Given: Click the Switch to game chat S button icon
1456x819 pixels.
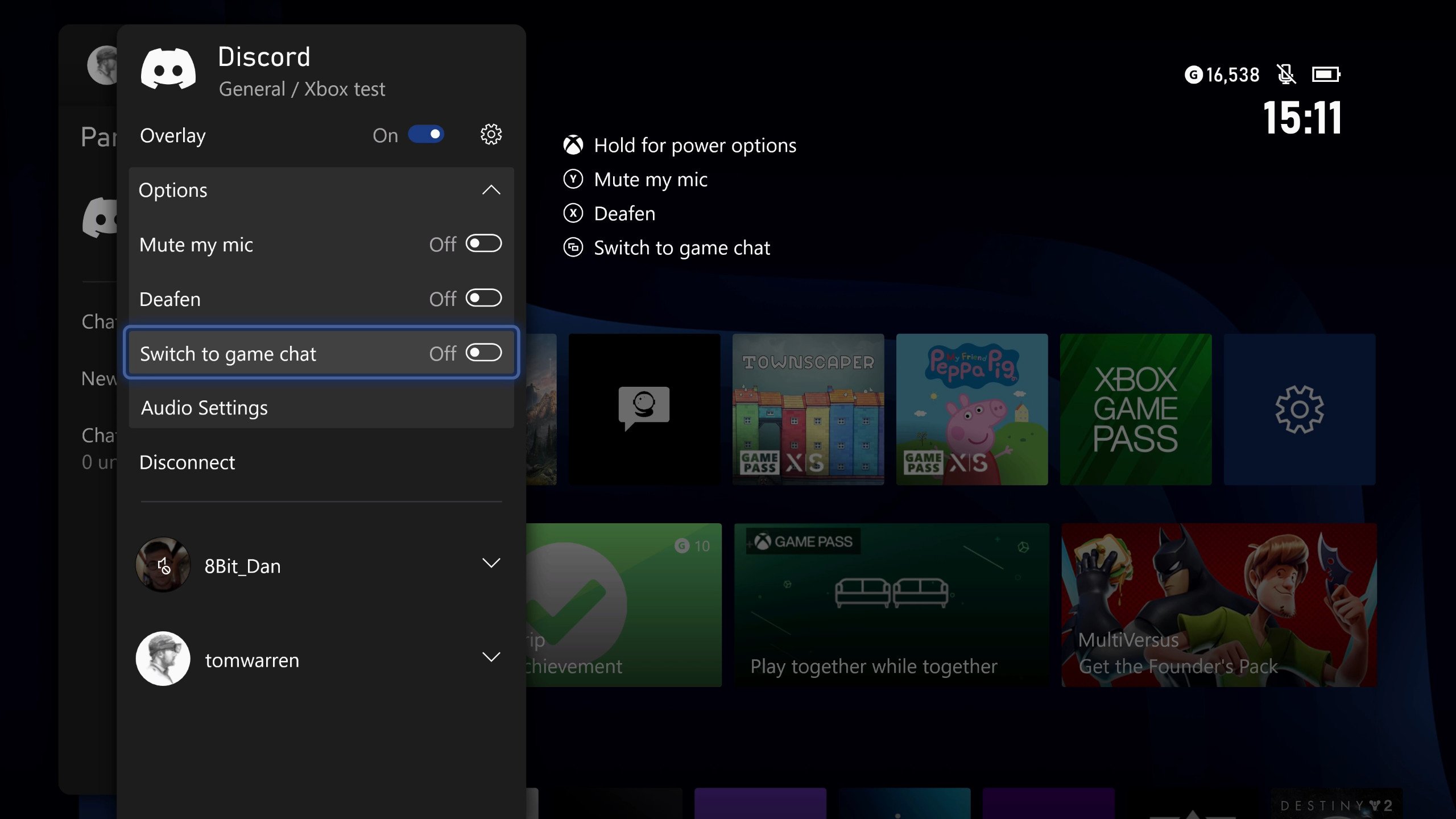Looking at the screenshot, I should point(573,247).
